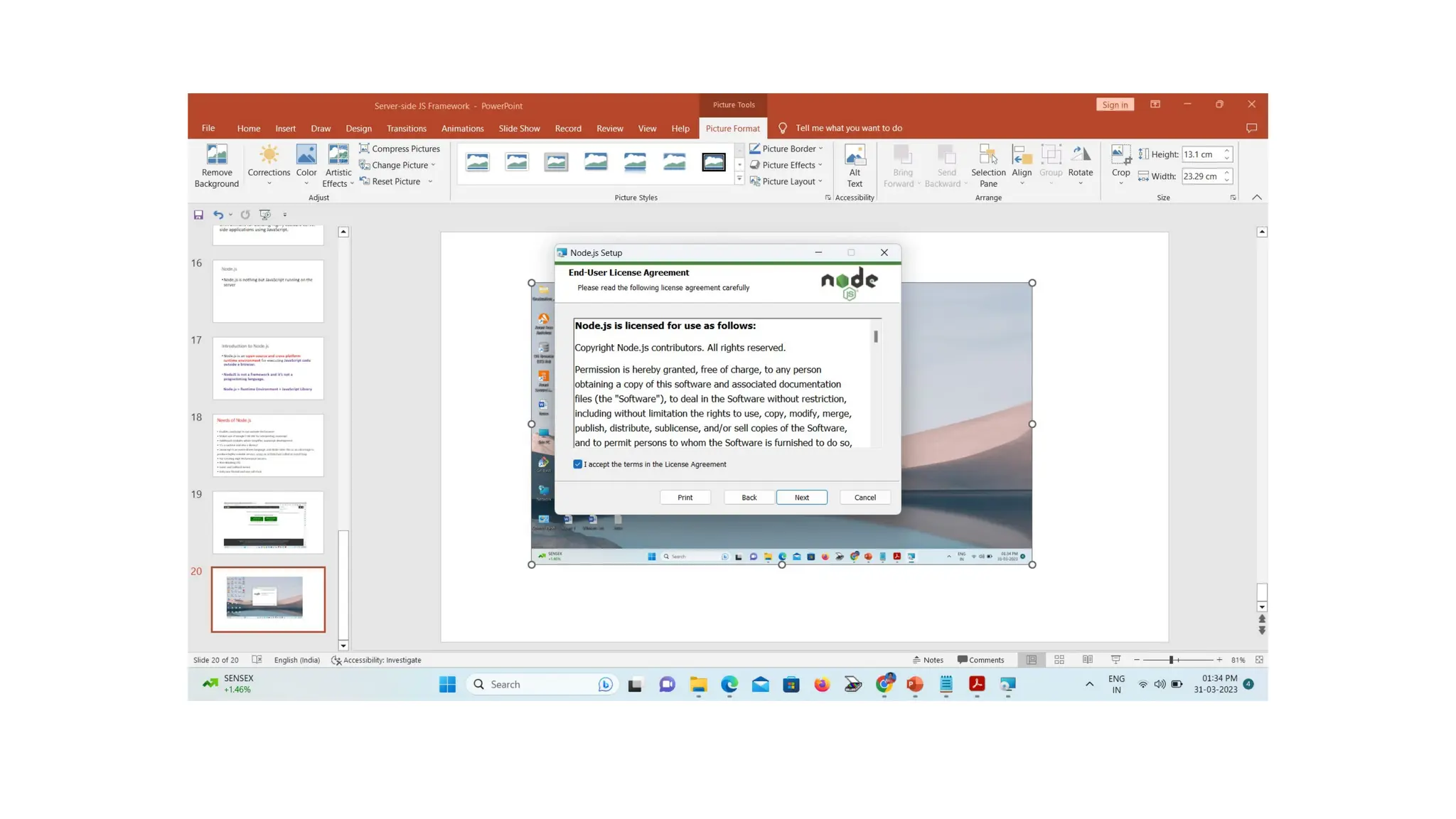The image size is (1456, 819).
Task: Open the Picture Layout dropdown
Action: point(786,181)
